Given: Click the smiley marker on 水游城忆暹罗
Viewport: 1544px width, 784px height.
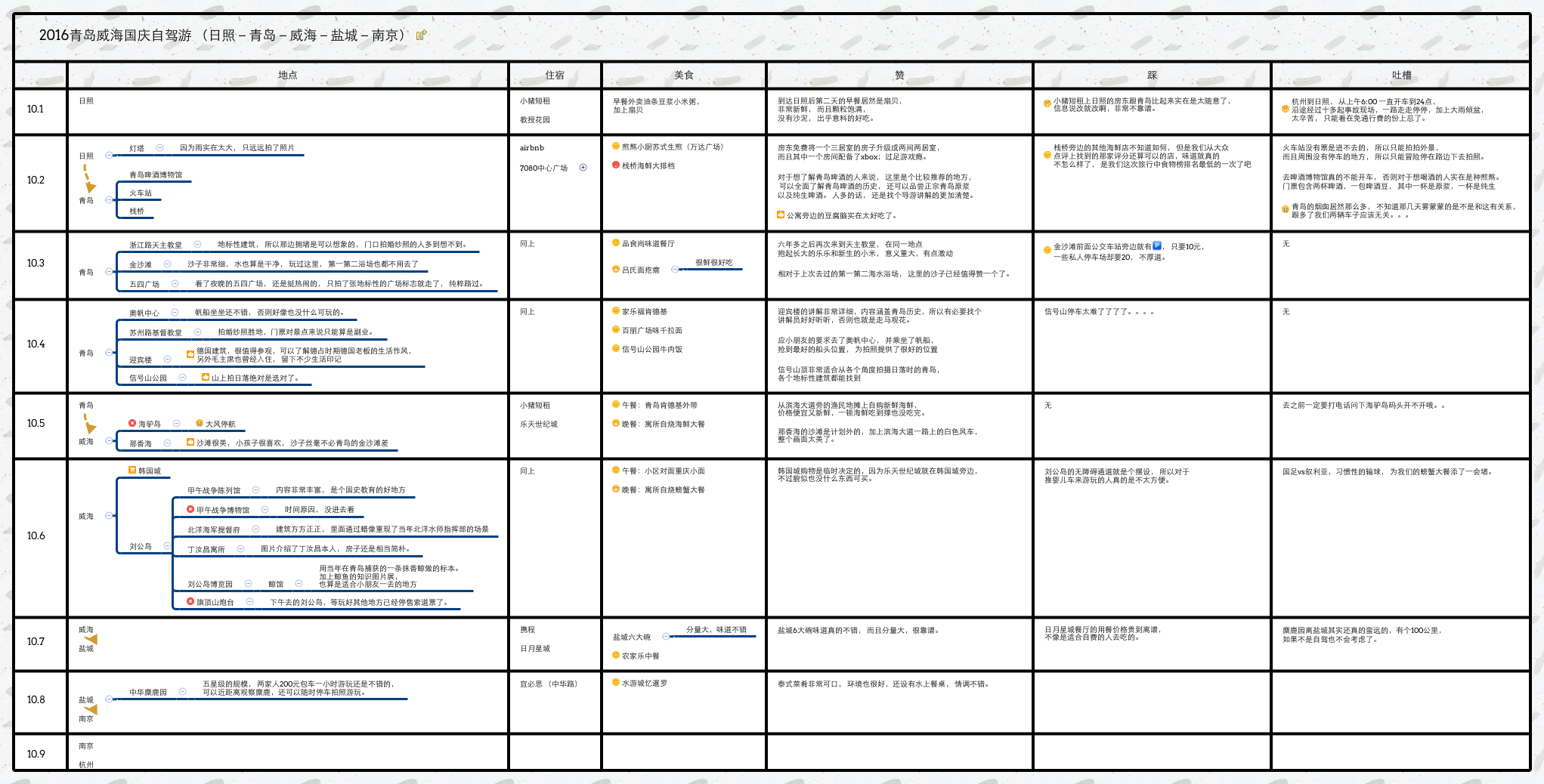Looking at the screenshot, I should pyautogui.click(x=616, y=683).
